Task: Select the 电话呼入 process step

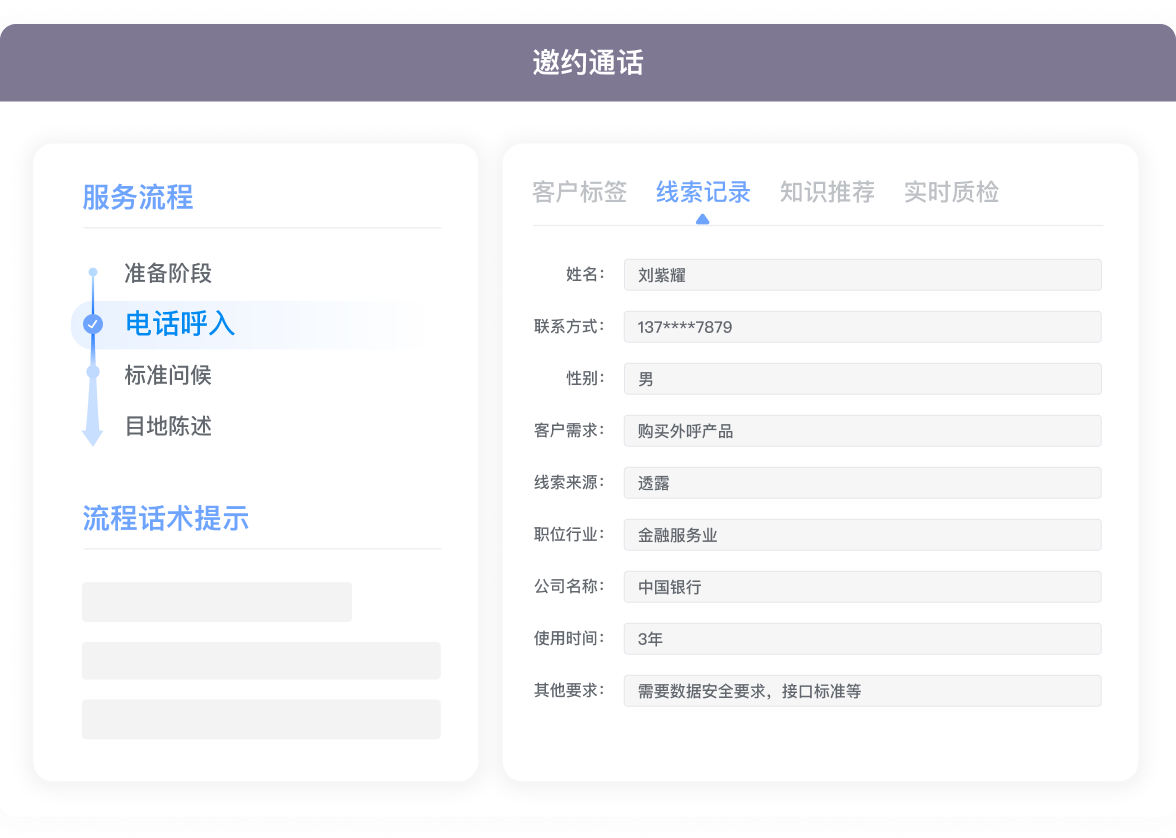Action: point(180,324)
